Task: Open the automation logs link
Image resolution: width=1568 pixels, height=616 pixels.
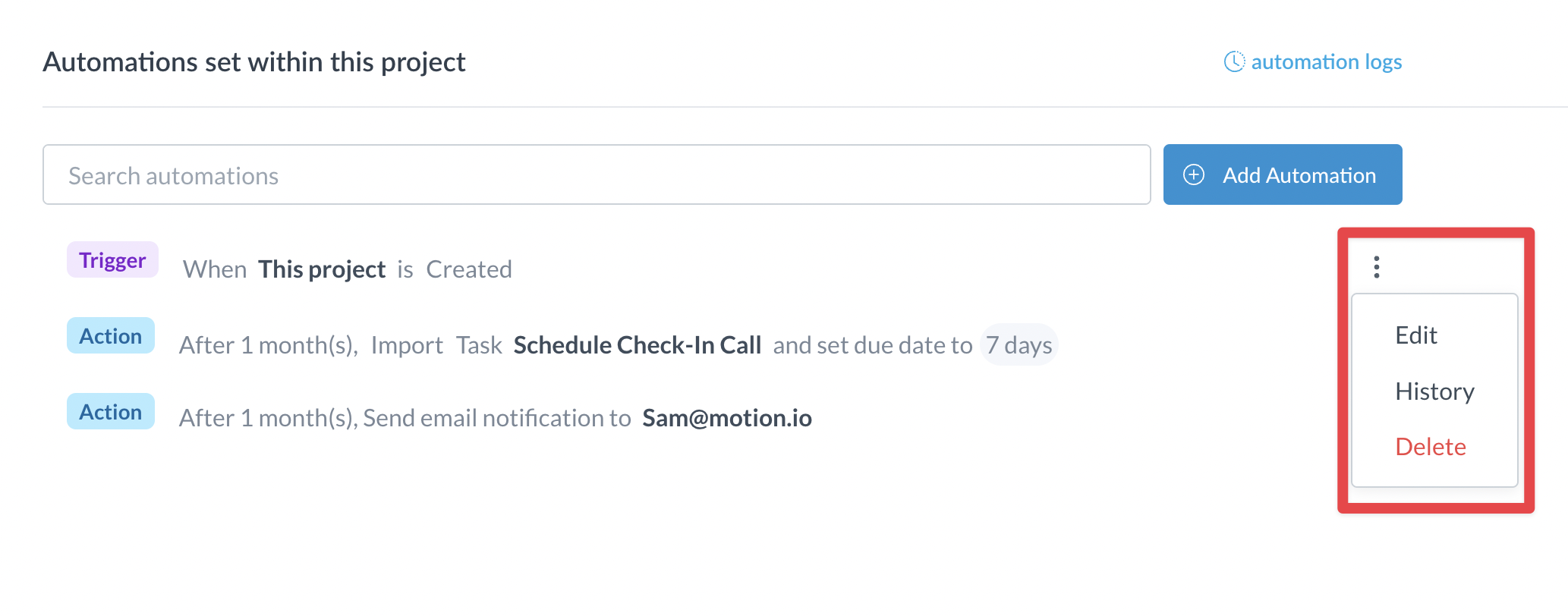Action: (1326, 61)
